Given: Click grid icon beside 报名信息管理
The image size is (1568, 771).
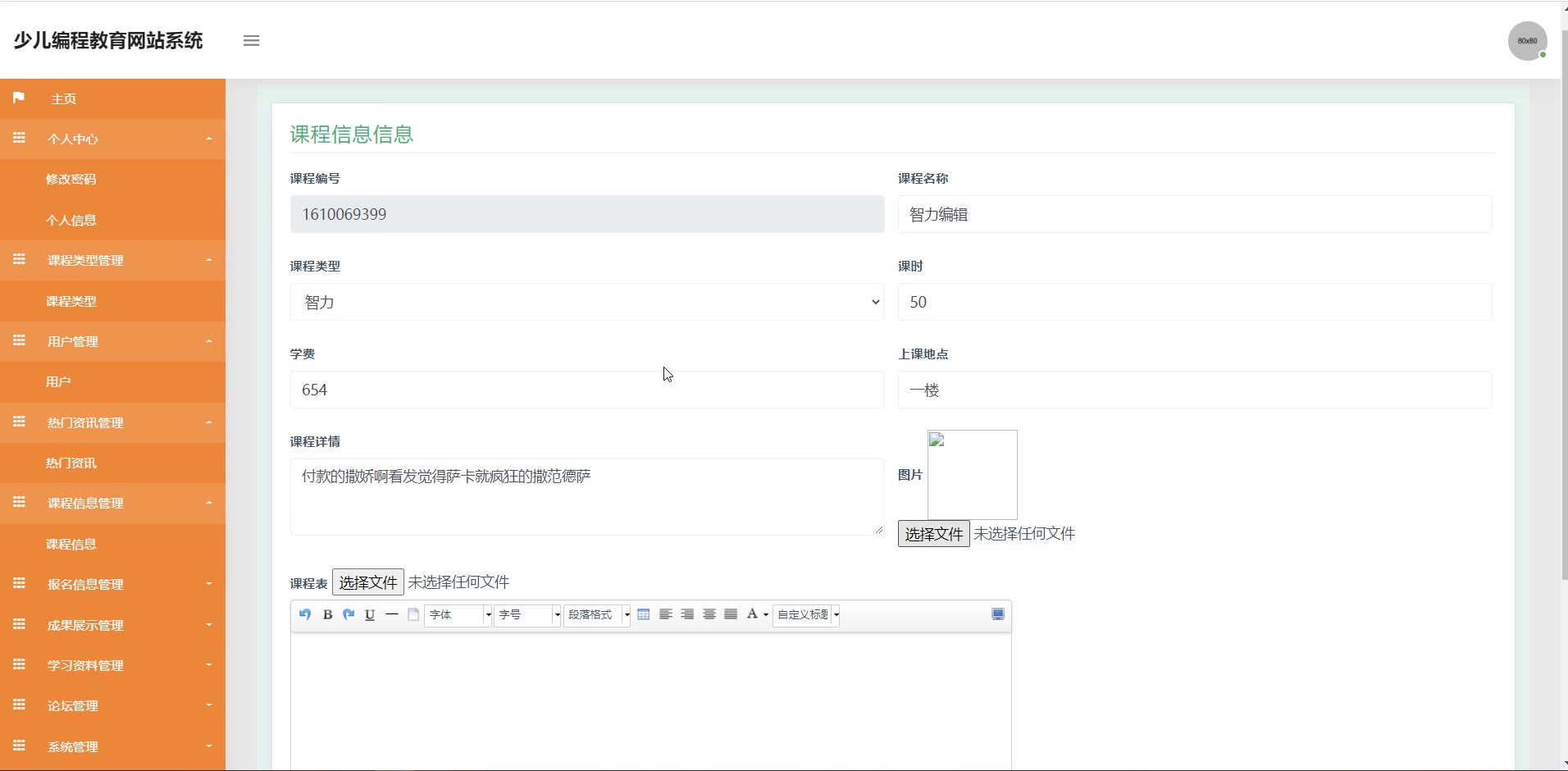Looking at the screenshot, I should click(x=19, y=583).
